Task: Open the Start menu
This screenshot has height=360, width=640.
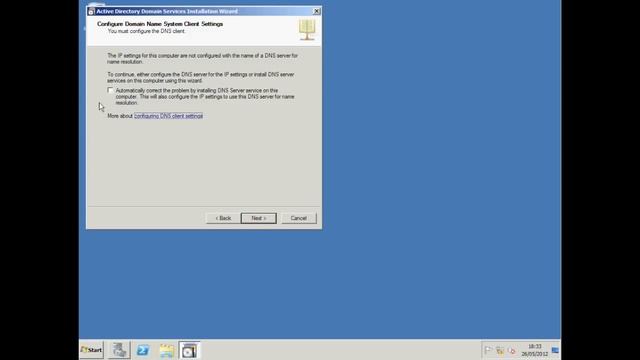Action: [91, 350]
